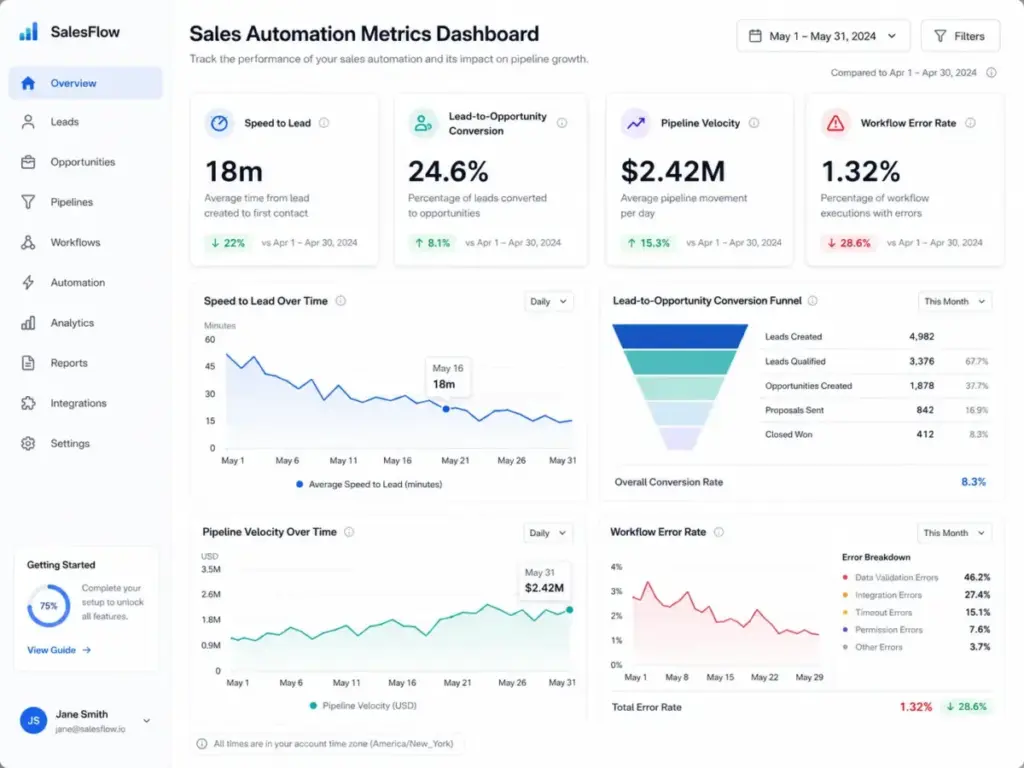Open the Workflows node icon

click(28, 242)
